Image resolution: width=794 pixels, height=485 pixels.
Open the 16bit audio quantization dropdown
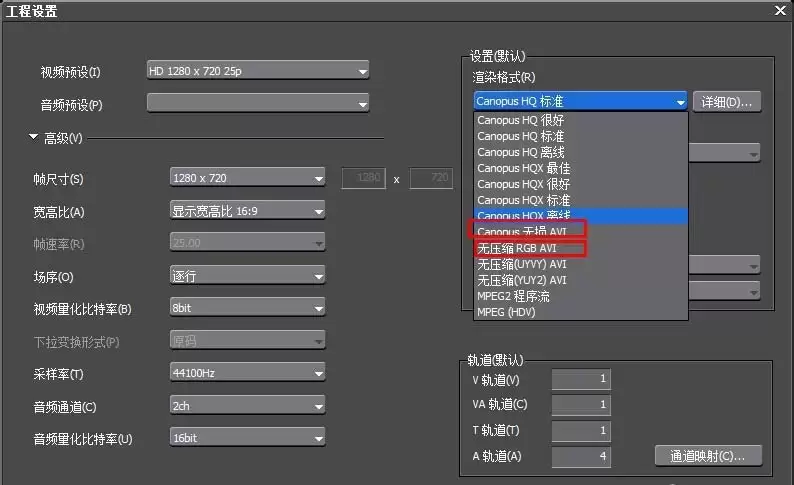coord(247,438)
